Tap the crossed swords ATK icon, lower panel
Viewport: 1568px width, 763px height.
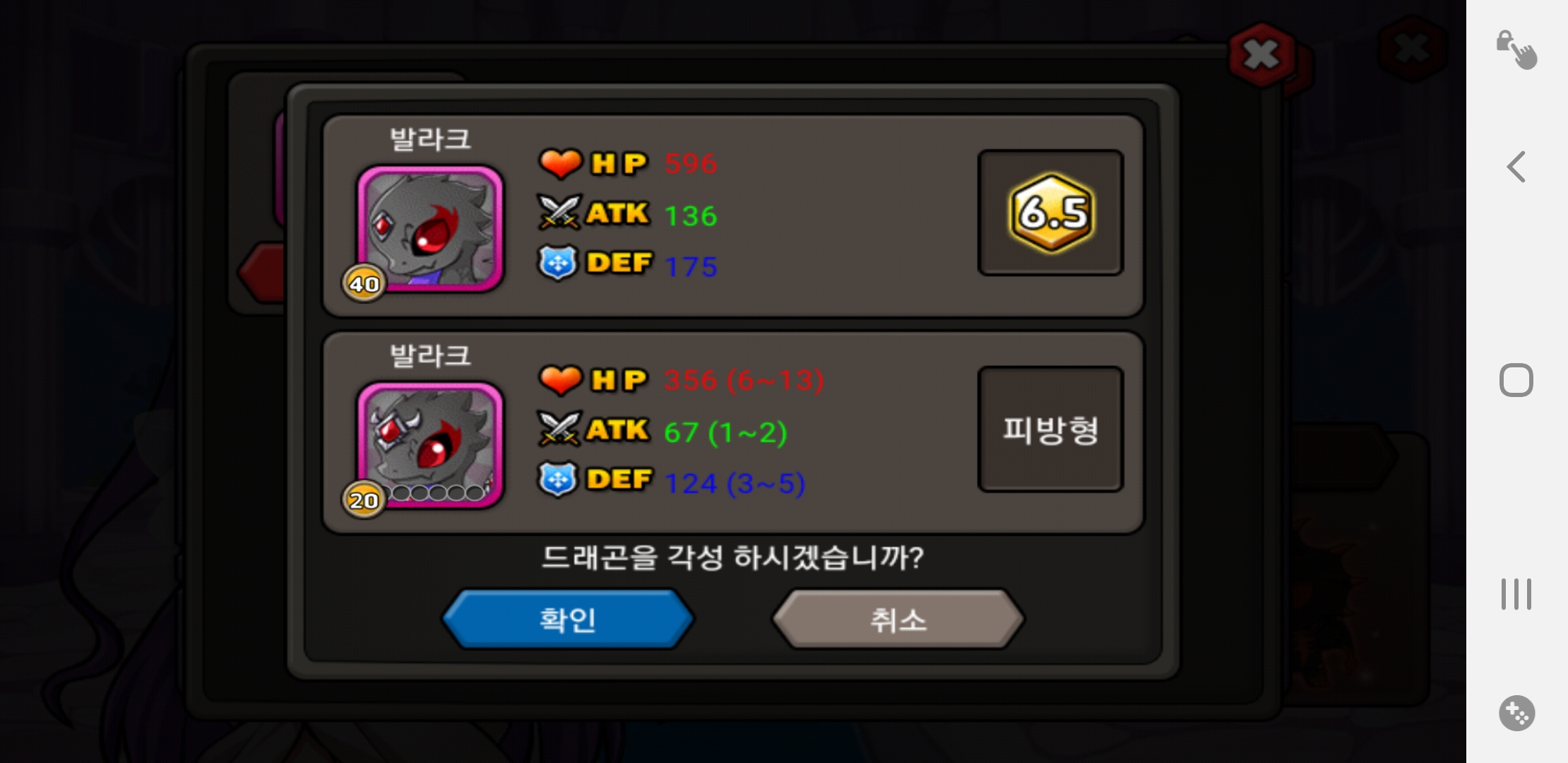pyautogui.click(x=560, y=428)
